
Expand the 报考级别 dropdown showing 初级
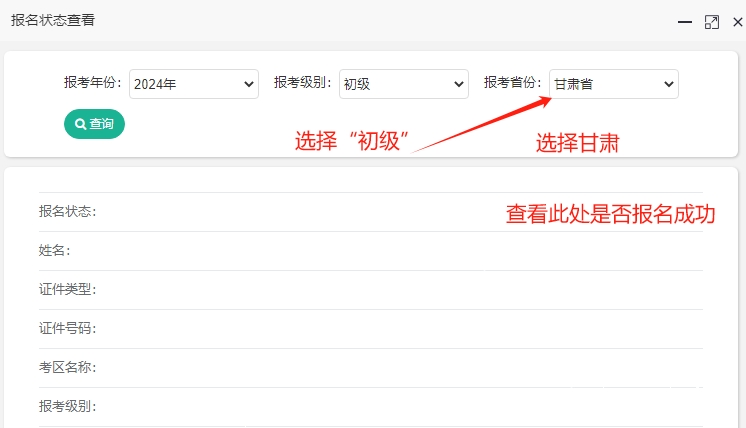(403, 84)
